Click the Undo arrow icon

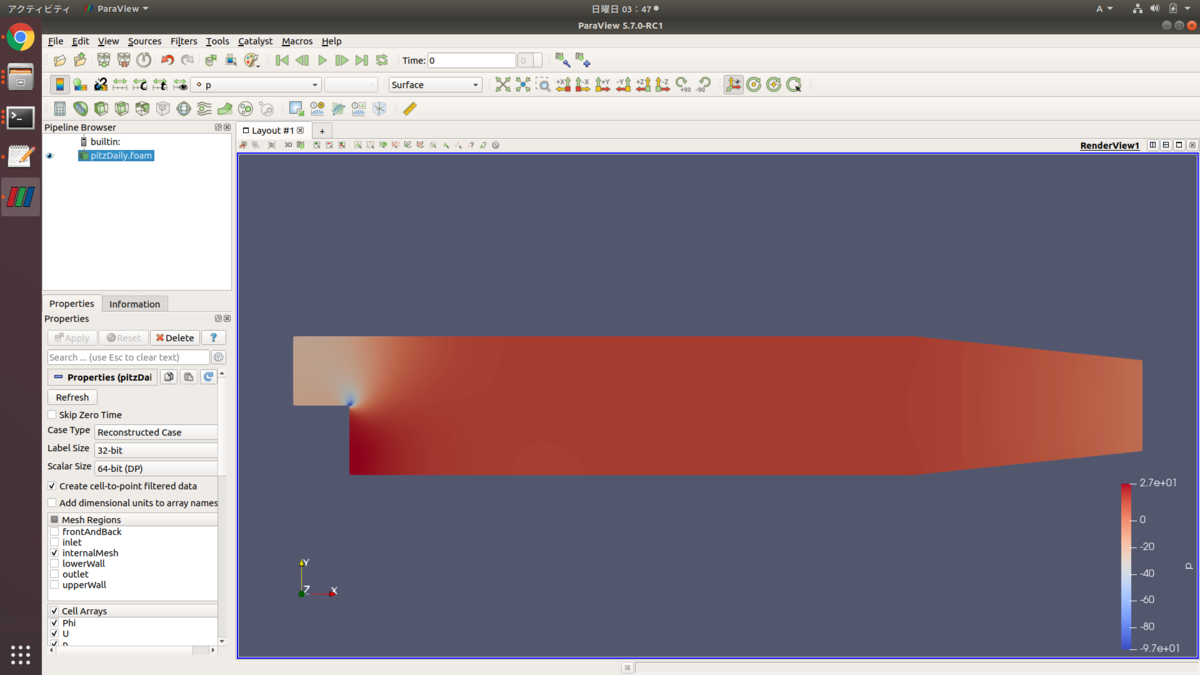[x=167, y=60]
